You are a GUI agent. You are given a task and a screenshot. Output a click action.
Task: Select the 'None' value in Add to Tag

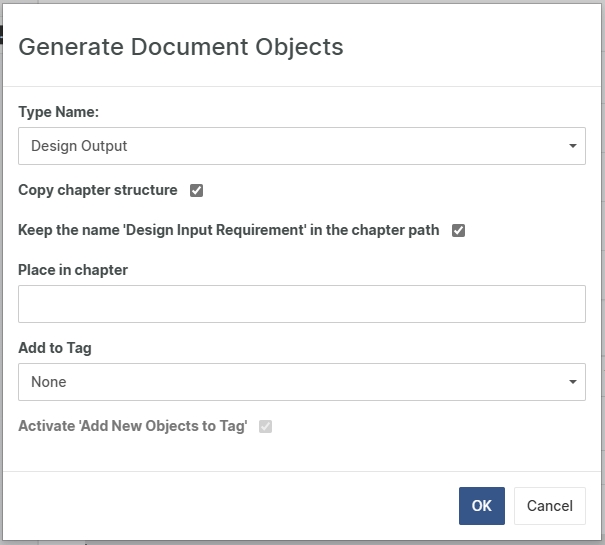[x=49, y=382]
